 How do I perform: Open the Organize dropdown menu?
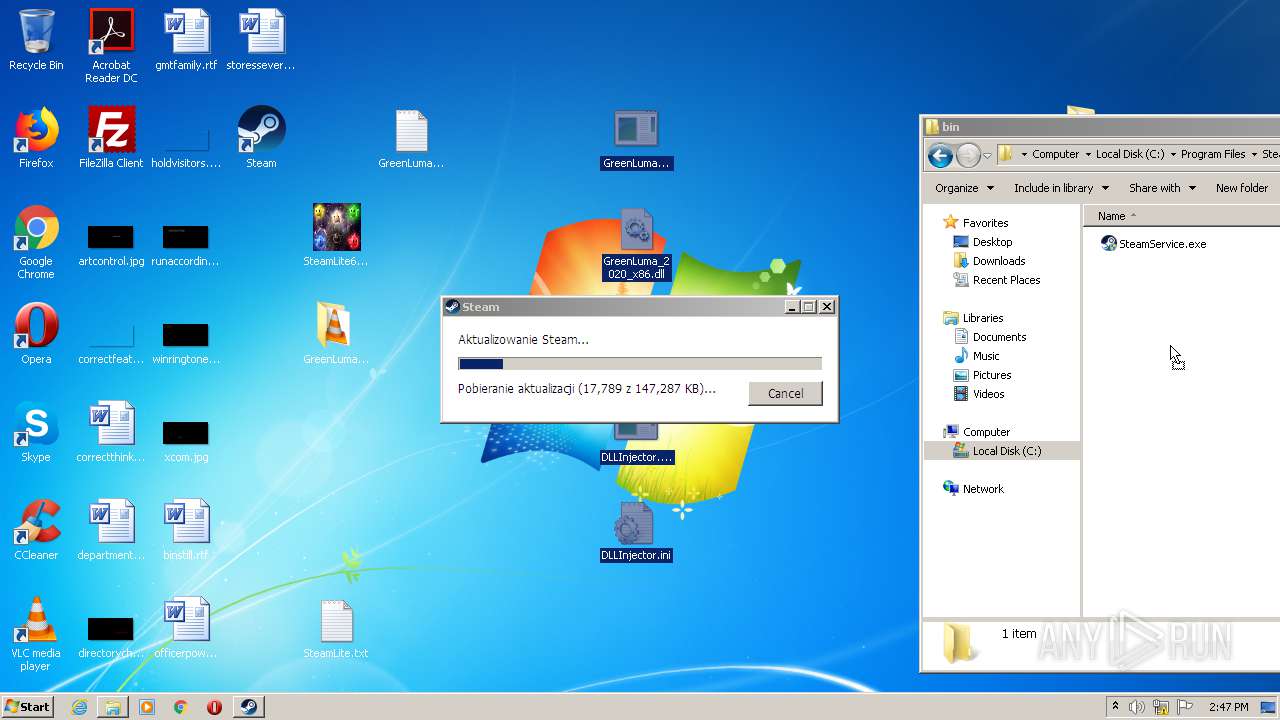coord(964,188)
